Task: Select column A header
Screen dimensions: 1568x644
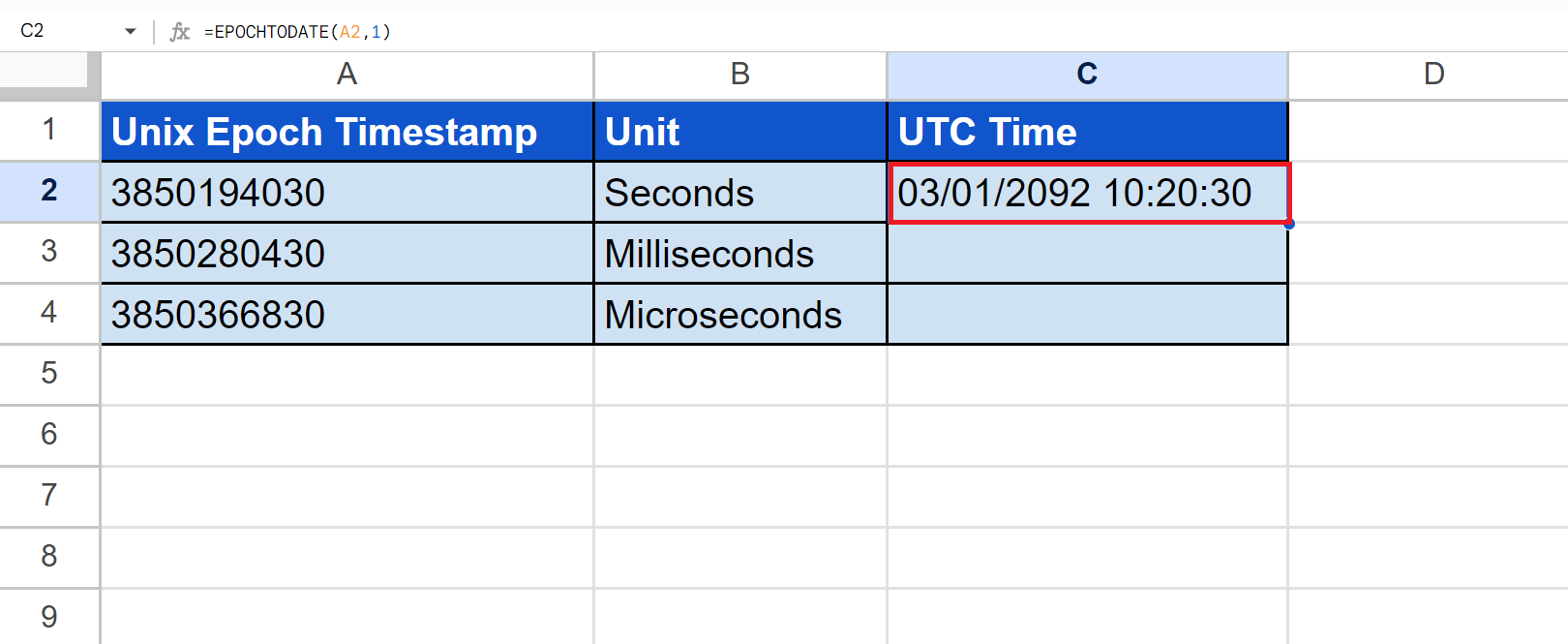Action: [x=347, y=75]
